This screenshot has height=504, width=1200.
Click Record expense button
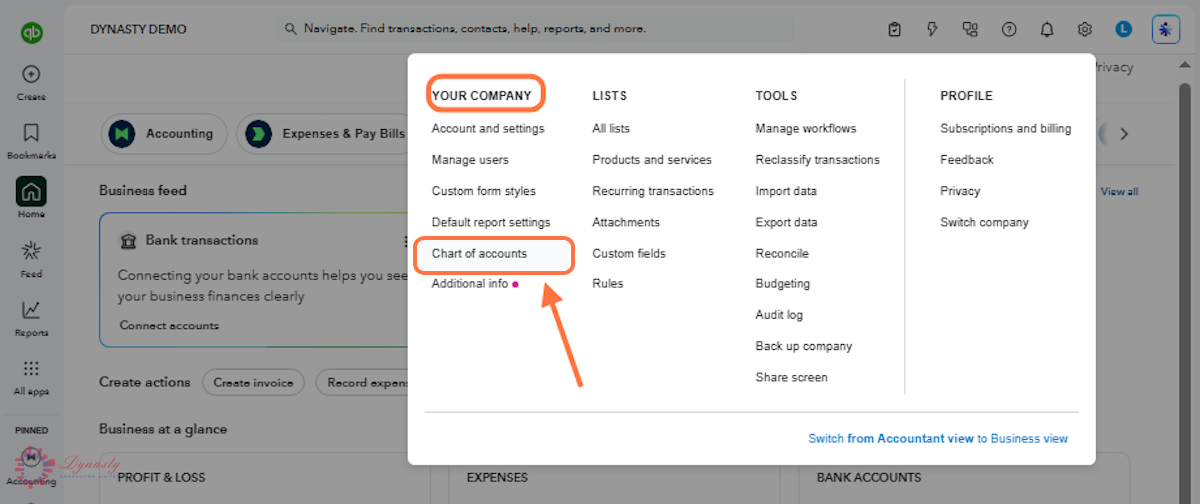[x=363, y=383]
